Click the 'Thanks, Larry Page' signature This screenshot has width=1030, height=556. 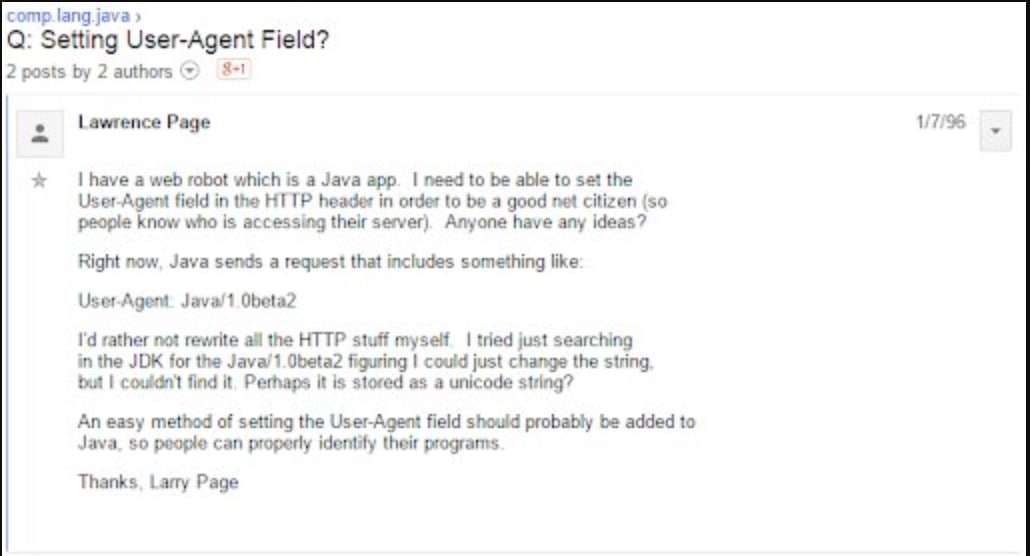158,482
